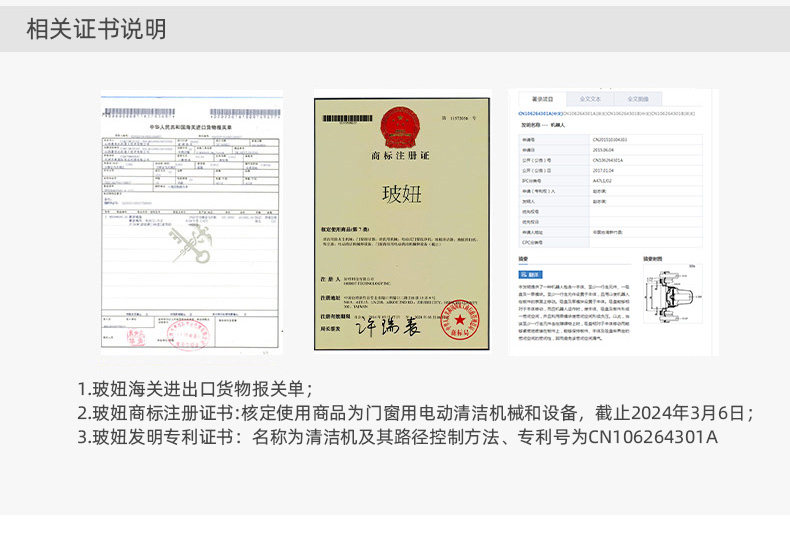This screenshot has width=790, height=544.
Task: Click the red stamp on customs form
Action: (x=187, y=335)
